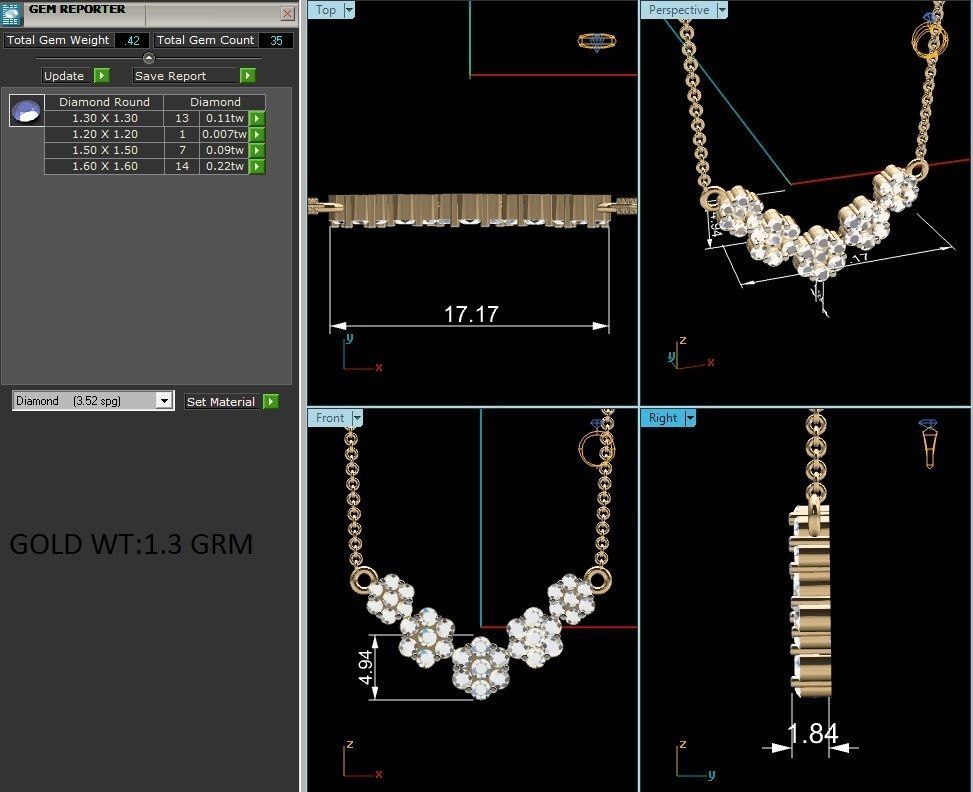973x792 pixels.
Task: Close the Gem Reporter panel
Action: 287,13
